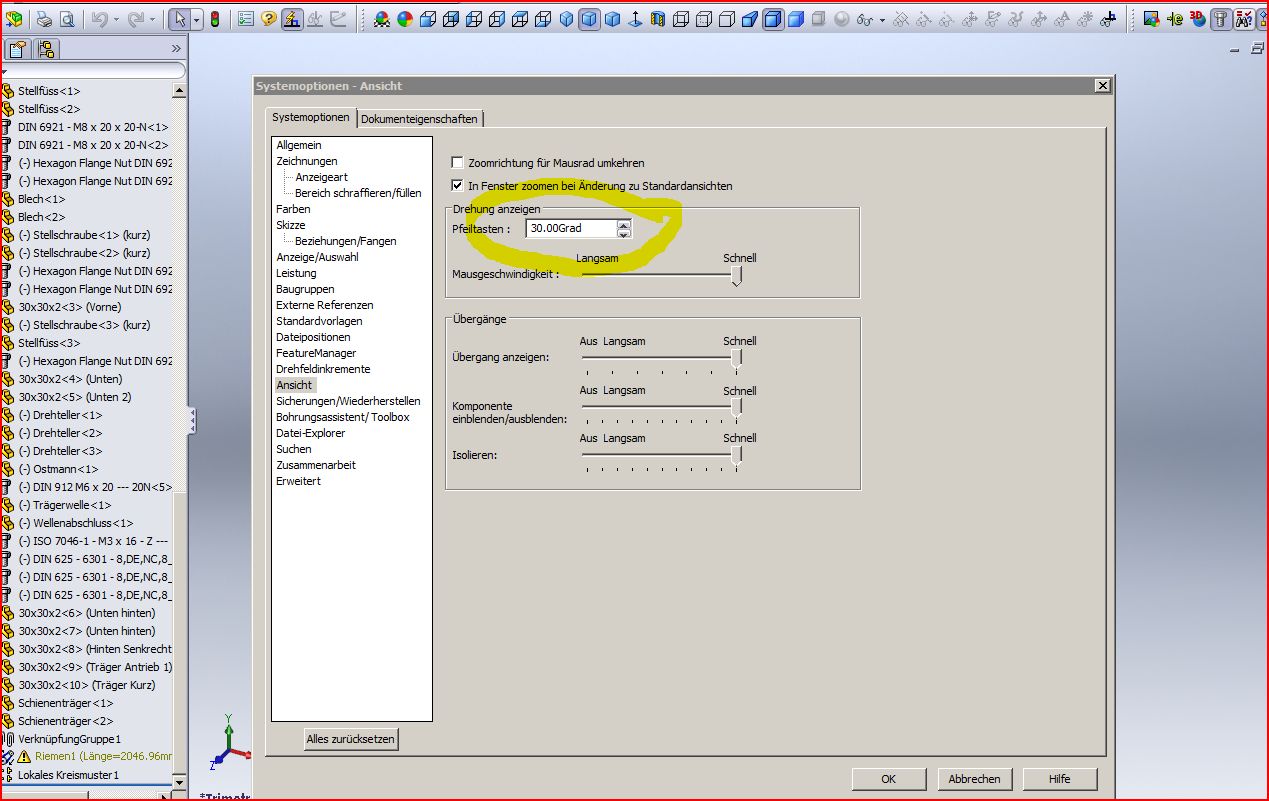Open the Select tool dropdown arrow
Image resolution: width=1269 pixels, height=801 pixels.
point(196,19)
